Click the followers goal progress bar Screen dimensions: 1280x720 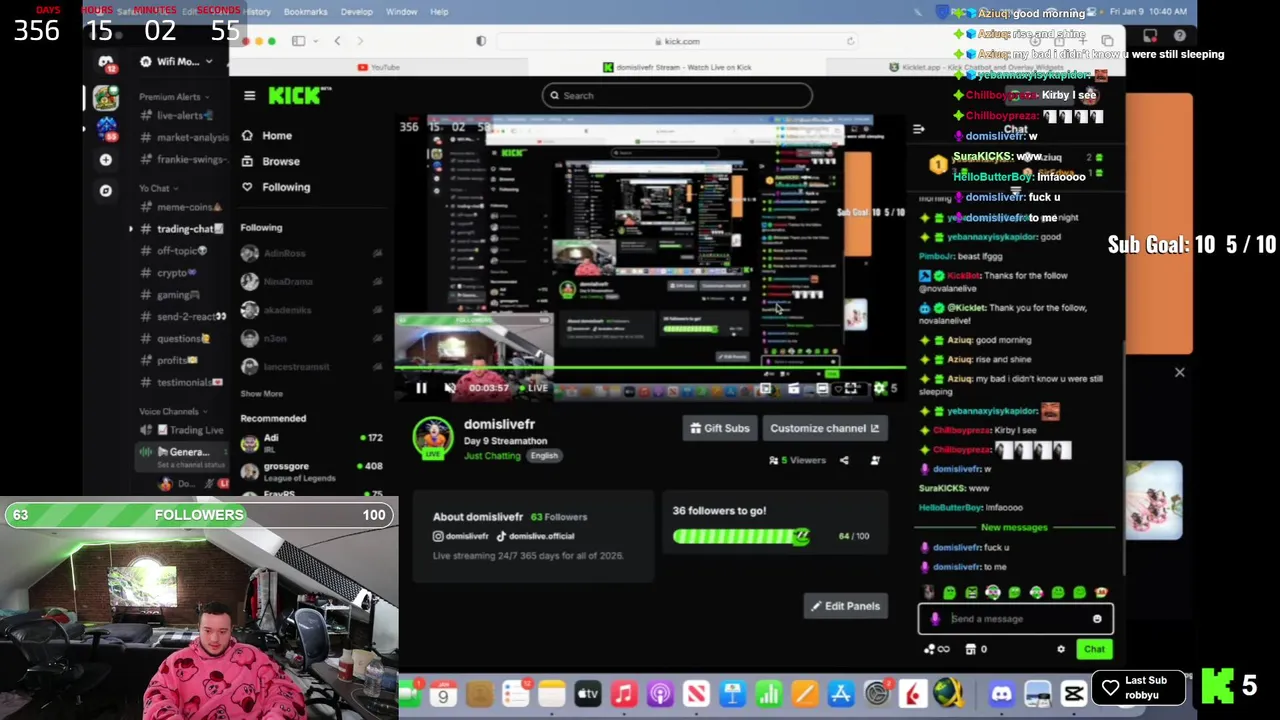tap(741, 536)
